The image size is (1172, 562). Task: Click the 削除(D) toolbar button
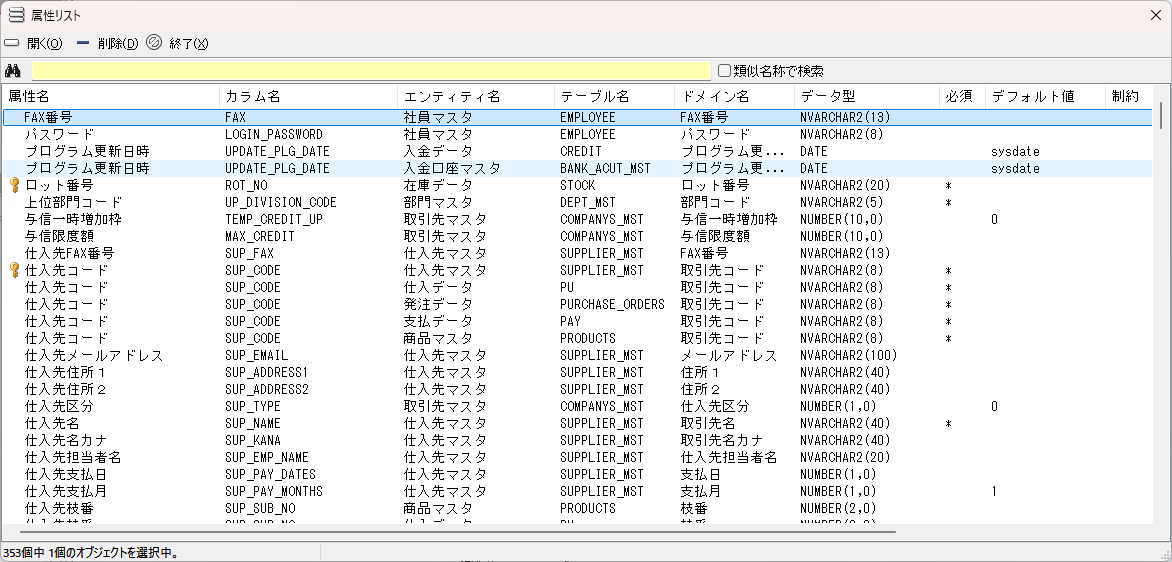point(108,43)
